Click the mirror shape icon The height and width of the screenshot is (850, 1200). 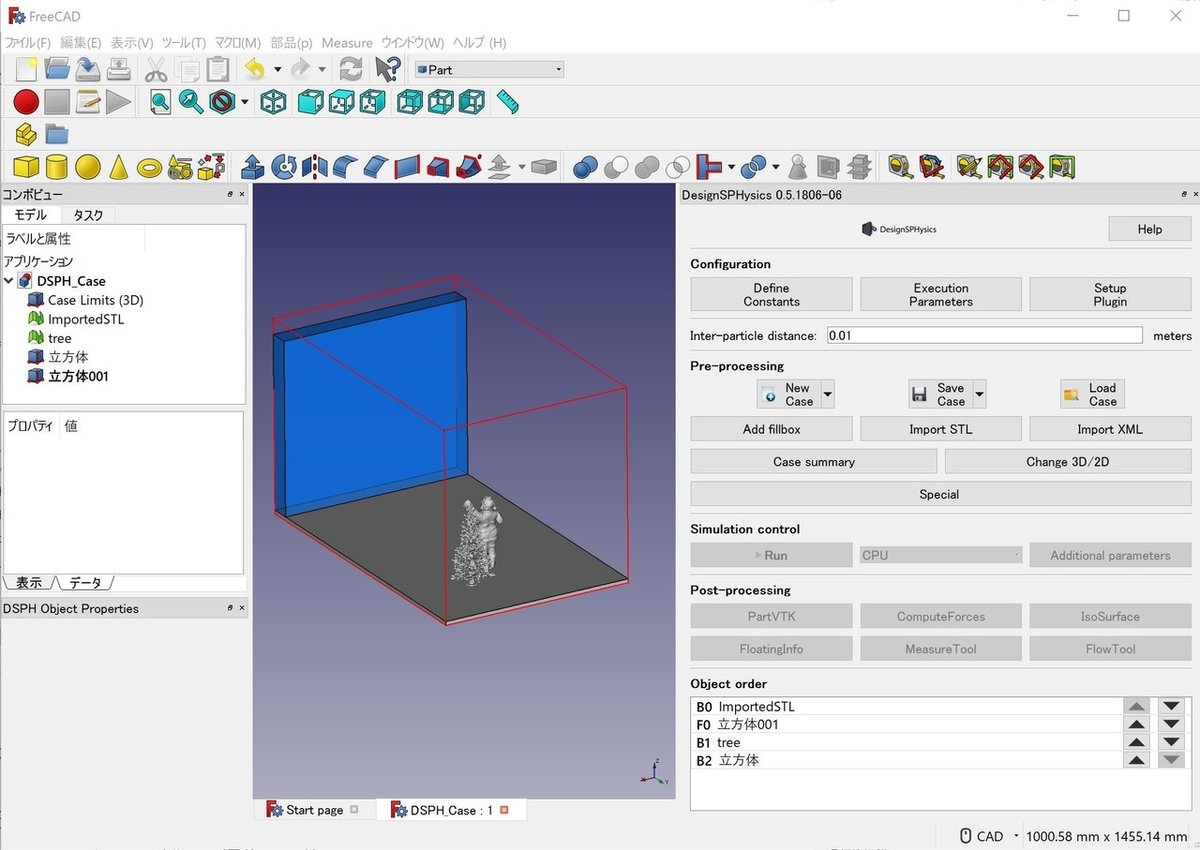(314, 167)
